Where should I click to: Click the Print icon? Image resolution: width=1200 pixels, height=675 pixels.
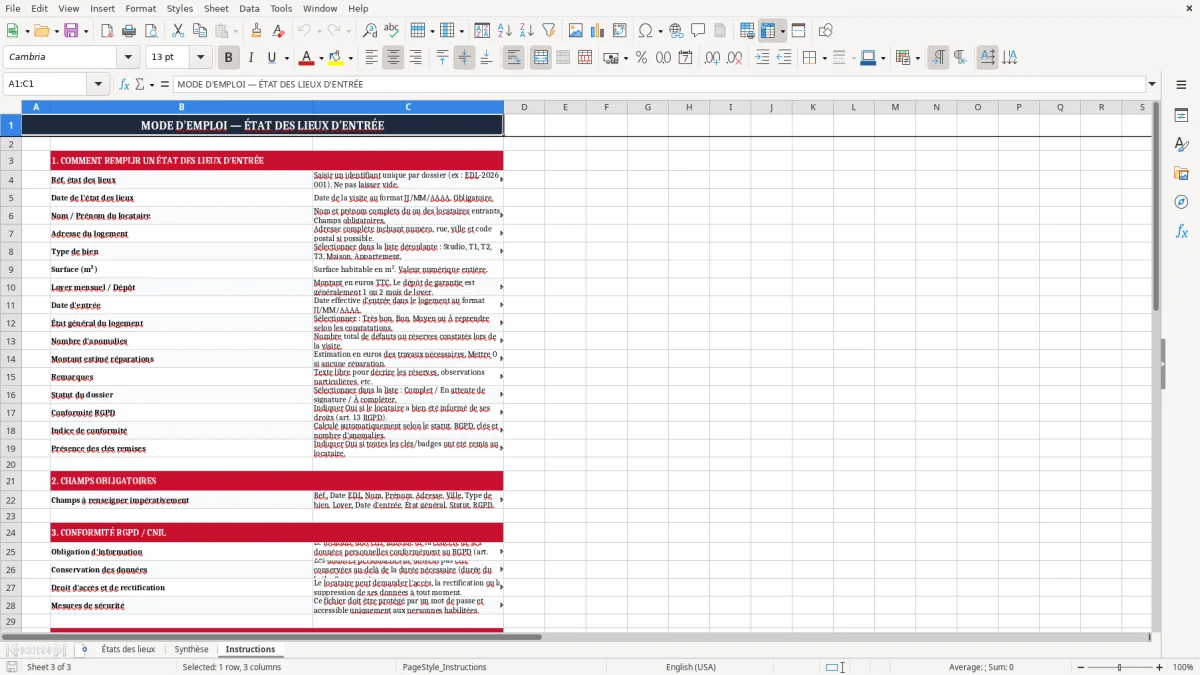[x=128, y=31]
